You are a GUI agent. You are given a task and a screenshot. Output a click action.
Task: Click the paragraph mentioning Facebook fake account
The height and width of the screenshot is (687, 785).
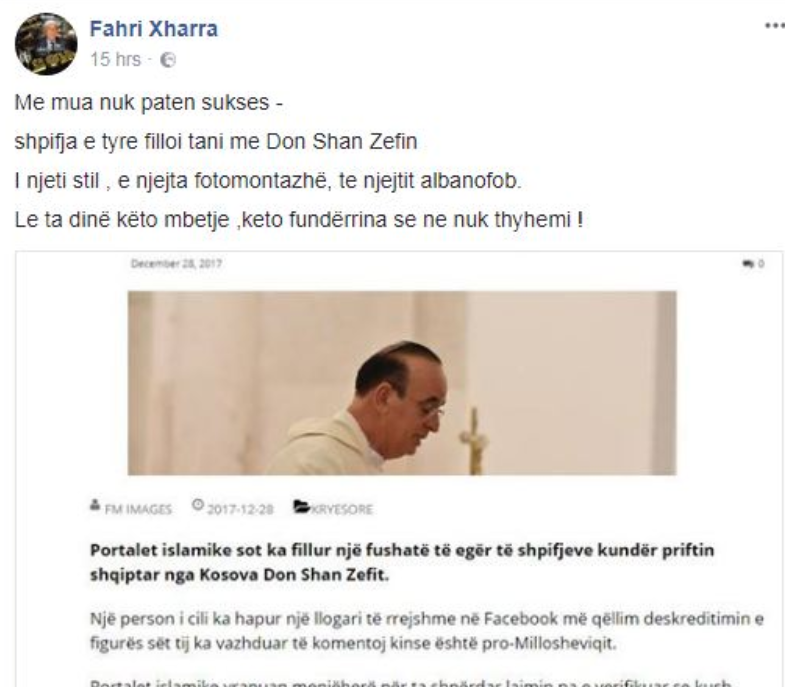point(427,631)
